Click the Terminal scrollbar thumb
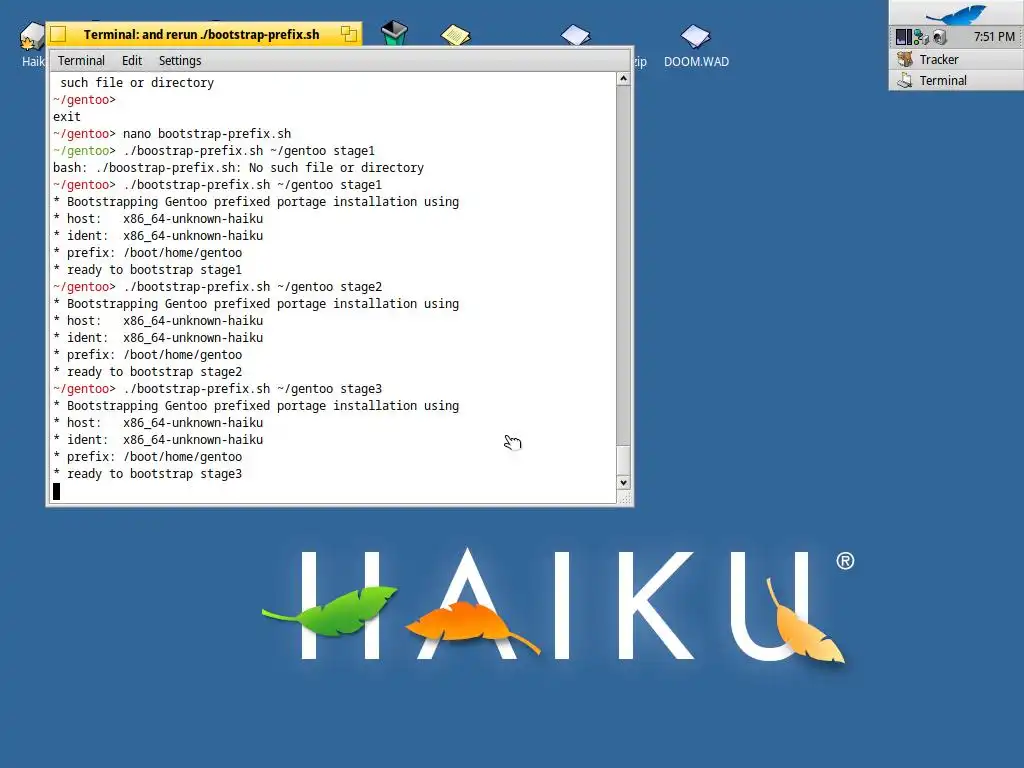The height and width of the screenshot is (768, 1024). point(624,460)
